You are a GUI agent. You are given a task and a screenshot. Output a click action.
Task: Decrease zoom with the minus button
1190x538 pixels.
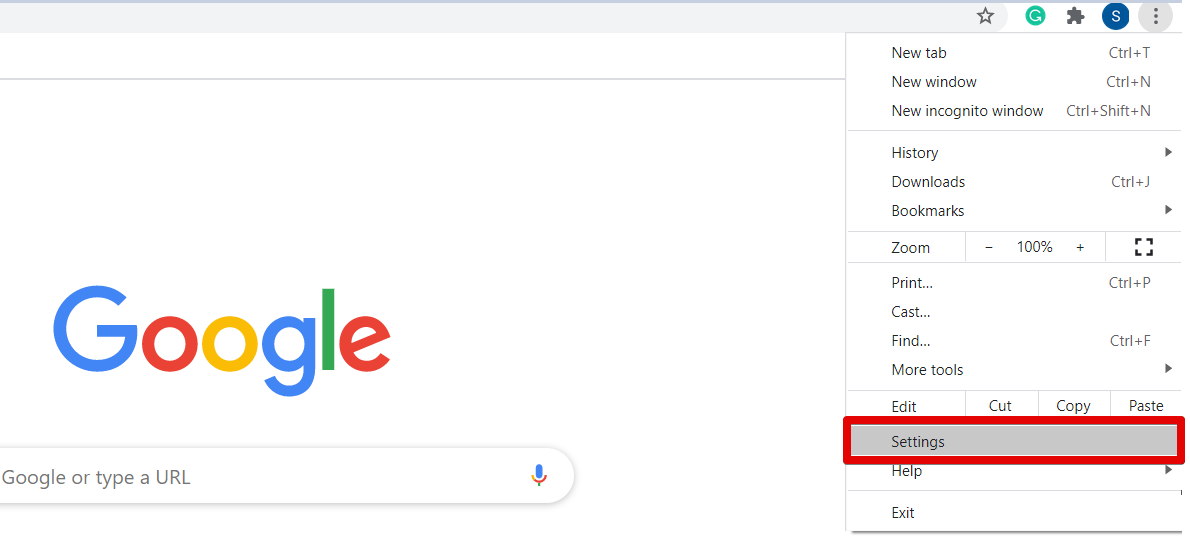click(x=989, y=247)
